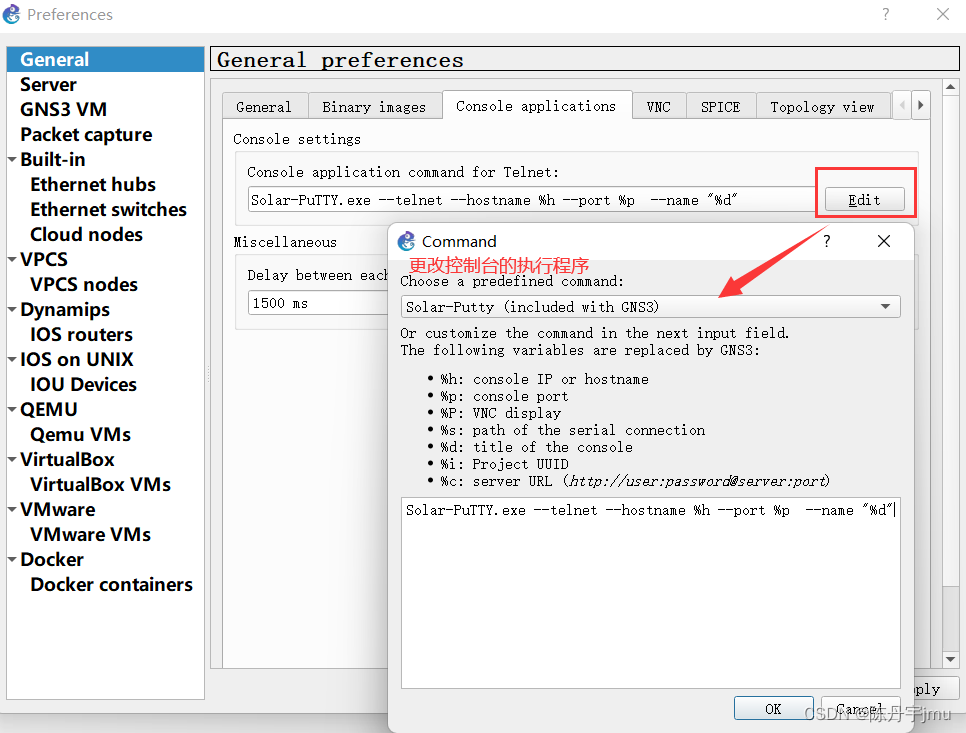The image size is (966, 733).
Task: Switch to the Binary images tab
Action: coord(375,107)
